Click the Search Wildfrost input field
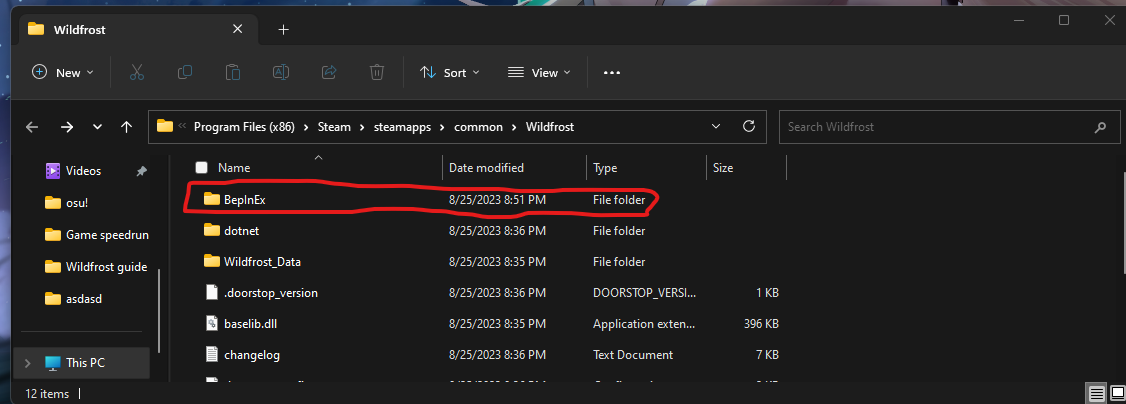Screen dimensions: 1126x404 click(x=949, y=127)
